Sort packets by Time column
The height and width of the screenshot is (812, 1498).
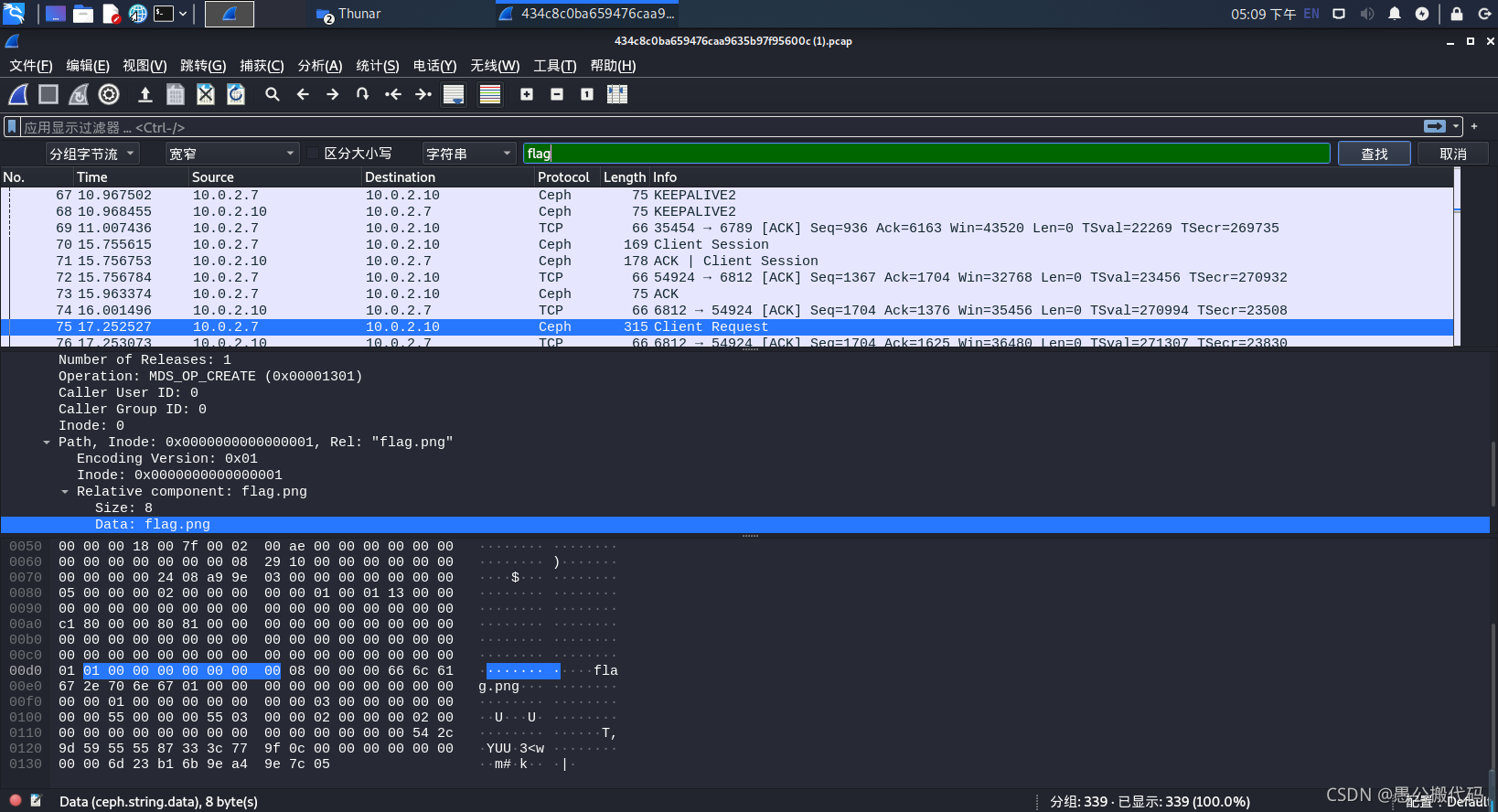[130, 177]
